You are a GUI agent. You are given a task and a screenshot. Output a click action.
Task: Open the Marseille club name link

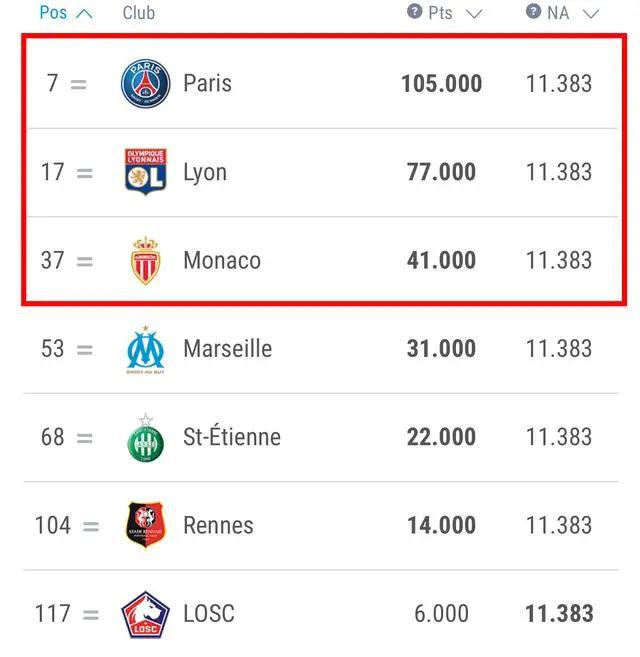[x=228, y=349]
